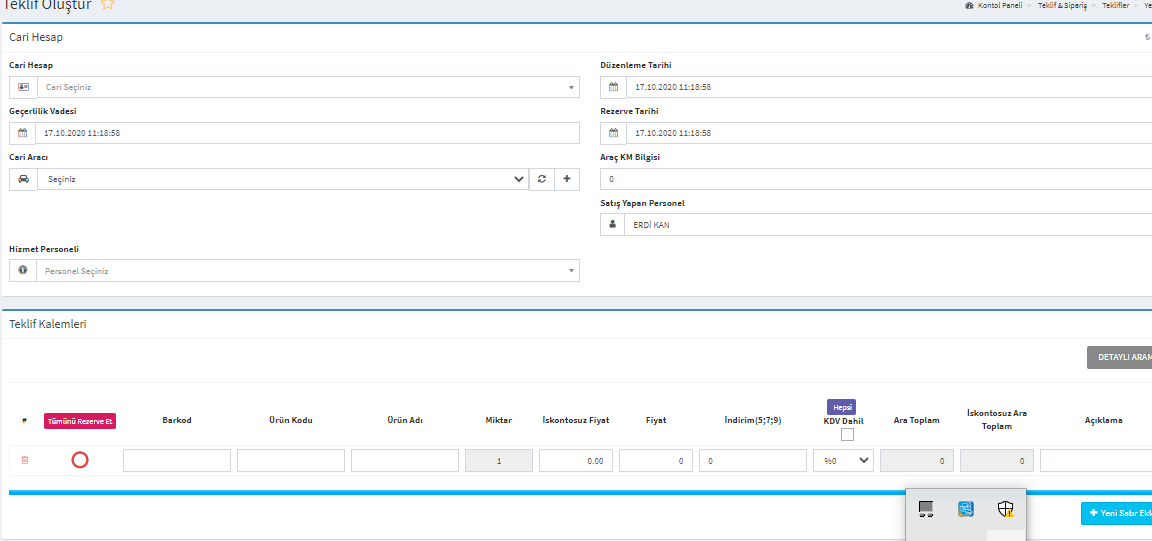Viewport: 1152px width, 541px height.
Task: Open the Personel Seçiniz dropdown
Action: click(x=308, y=271)
